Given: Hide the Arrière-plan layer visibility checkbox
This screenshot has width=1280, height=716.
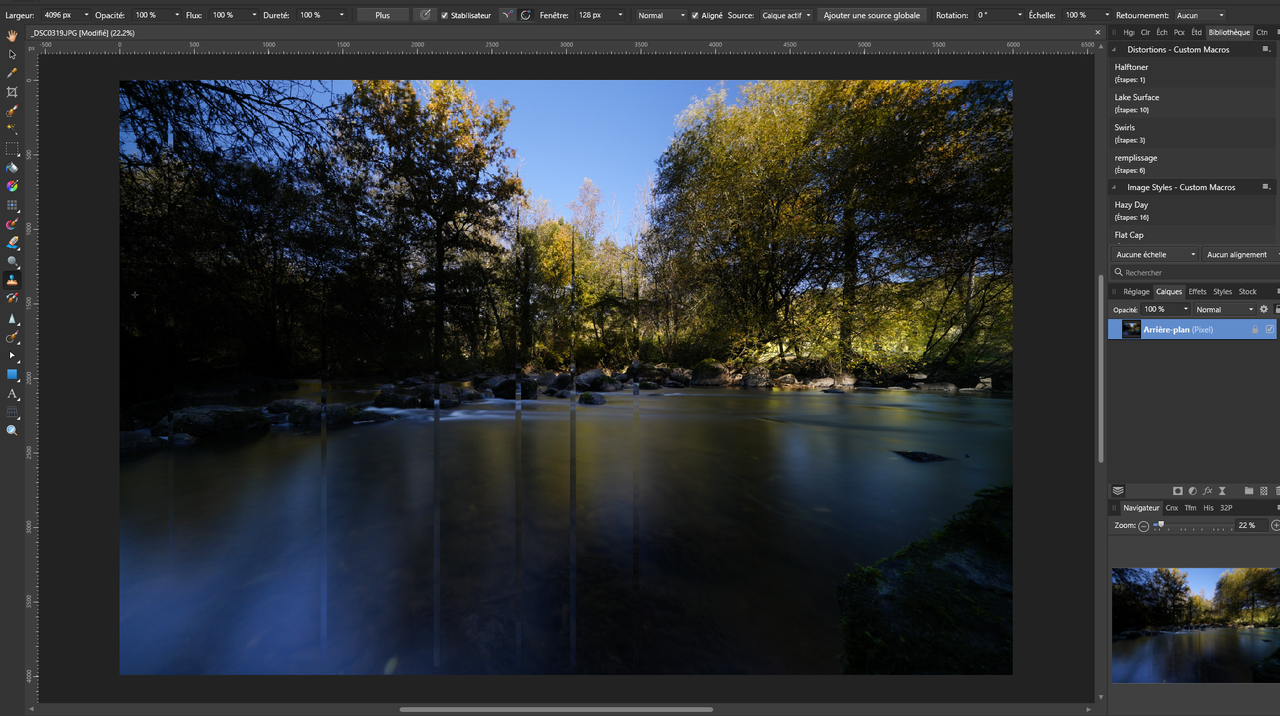Looking at the screenshot, I should [x=1270, y=329].
